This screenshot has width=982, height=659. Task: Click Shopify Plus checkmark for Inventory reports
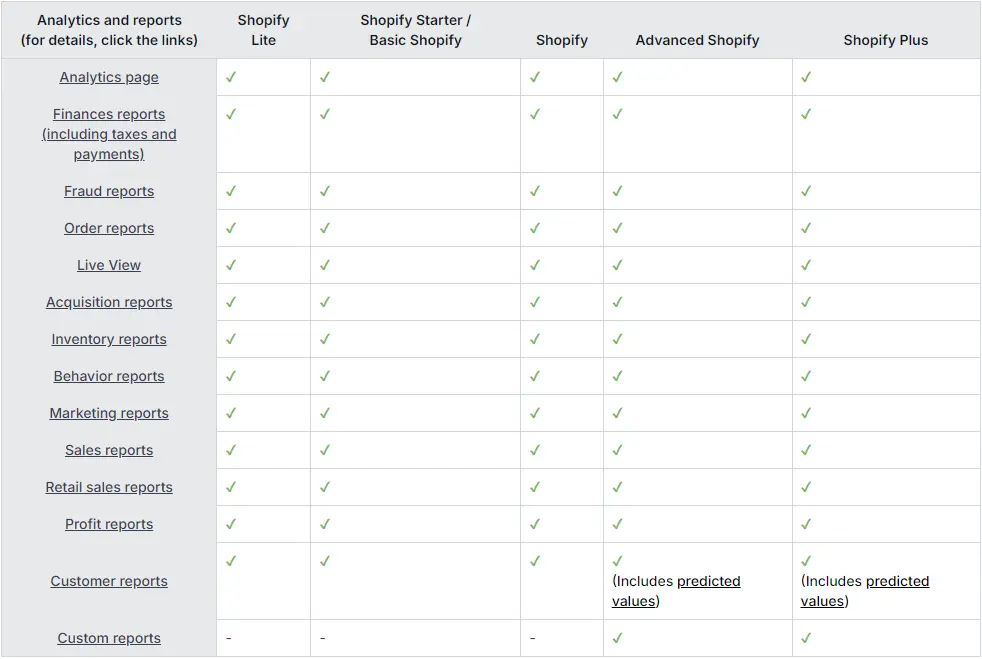806,339
